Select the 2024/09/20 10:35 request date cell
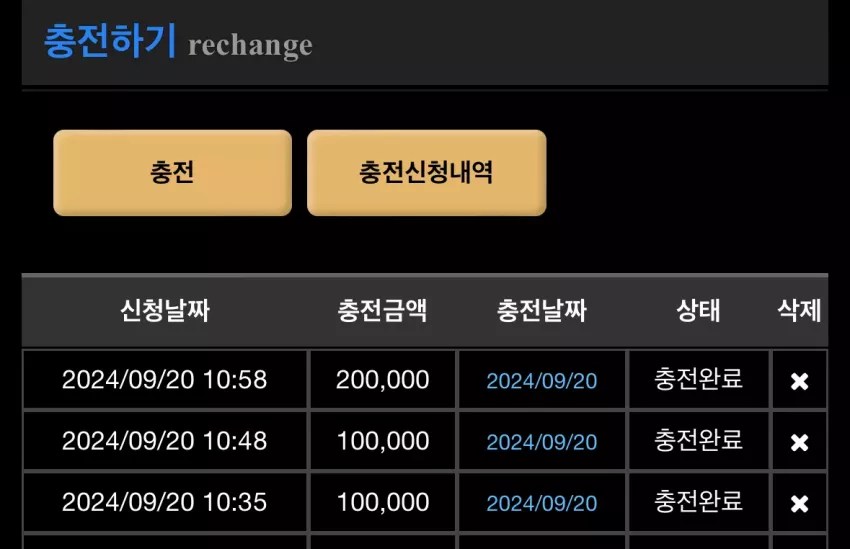Image resolution: width=850 pixels, height=549 pixels. coord(165,502)
